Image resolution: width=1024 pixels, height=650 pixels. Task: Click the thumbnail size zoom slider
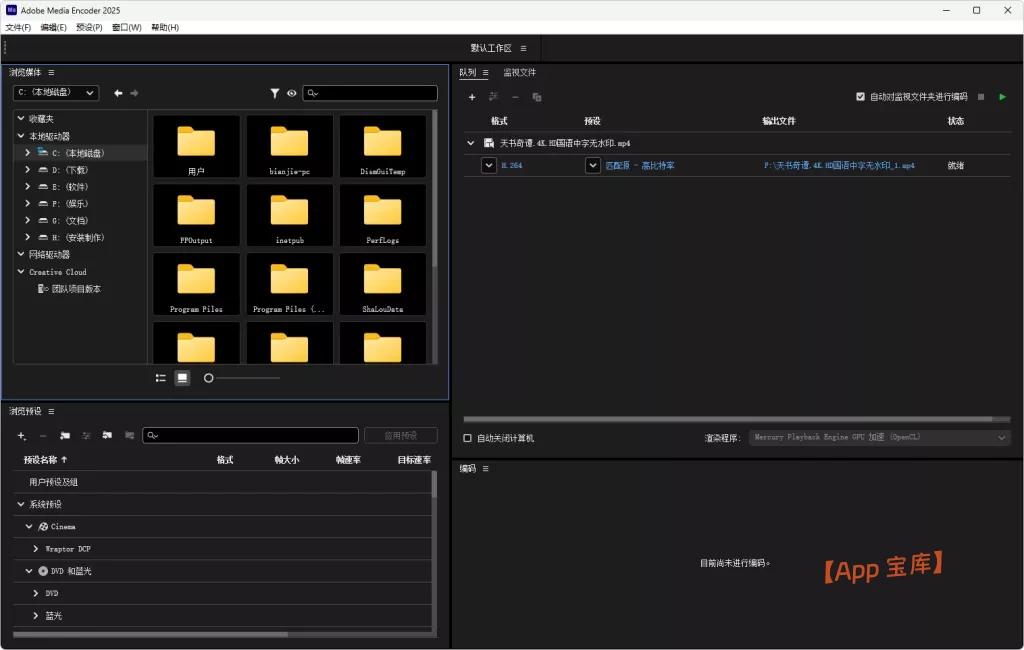click(x=209, y=378)
